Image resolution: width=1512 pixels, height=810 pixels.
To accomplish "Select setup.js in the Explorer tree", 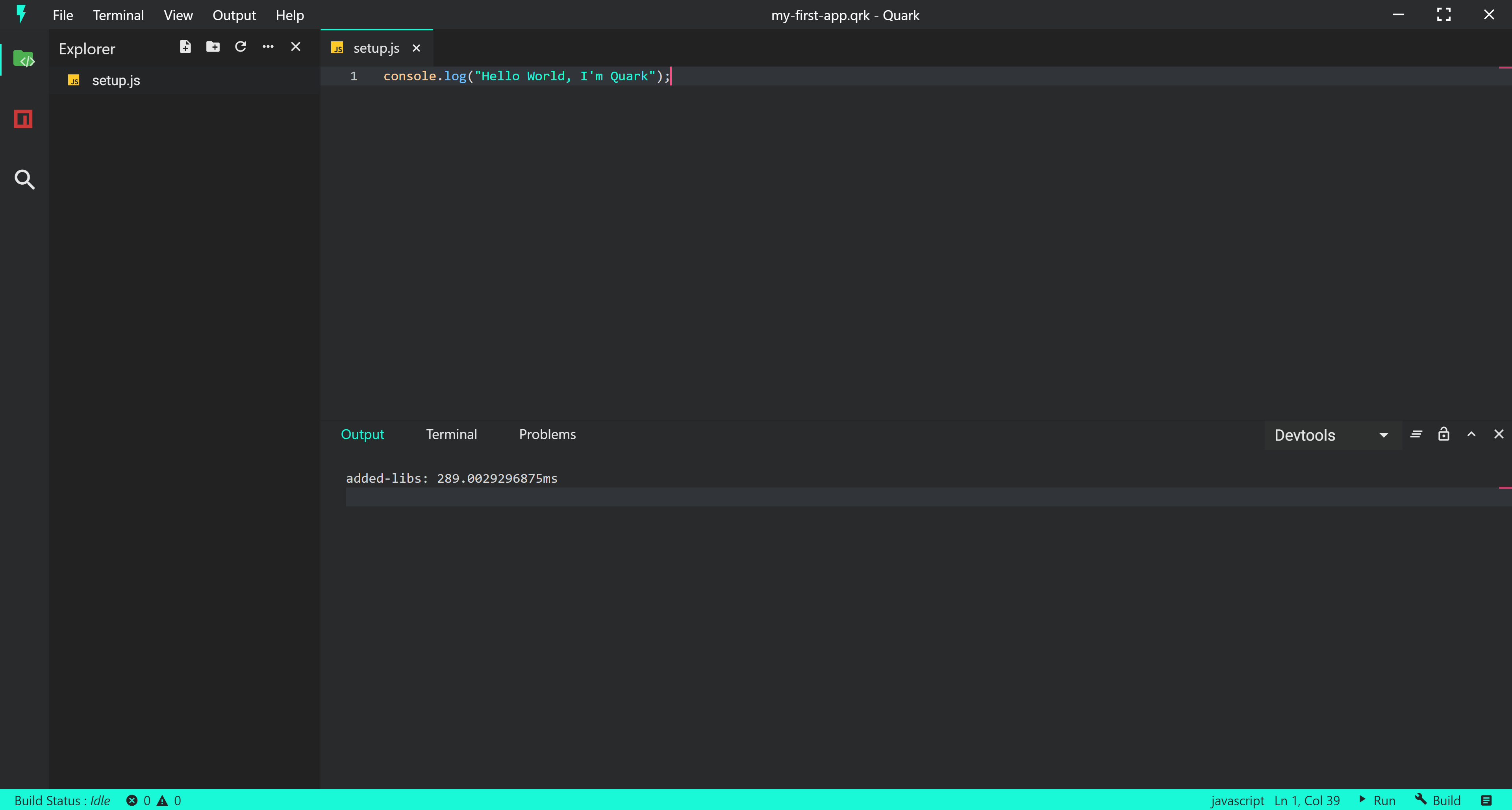I will point(184,80).
